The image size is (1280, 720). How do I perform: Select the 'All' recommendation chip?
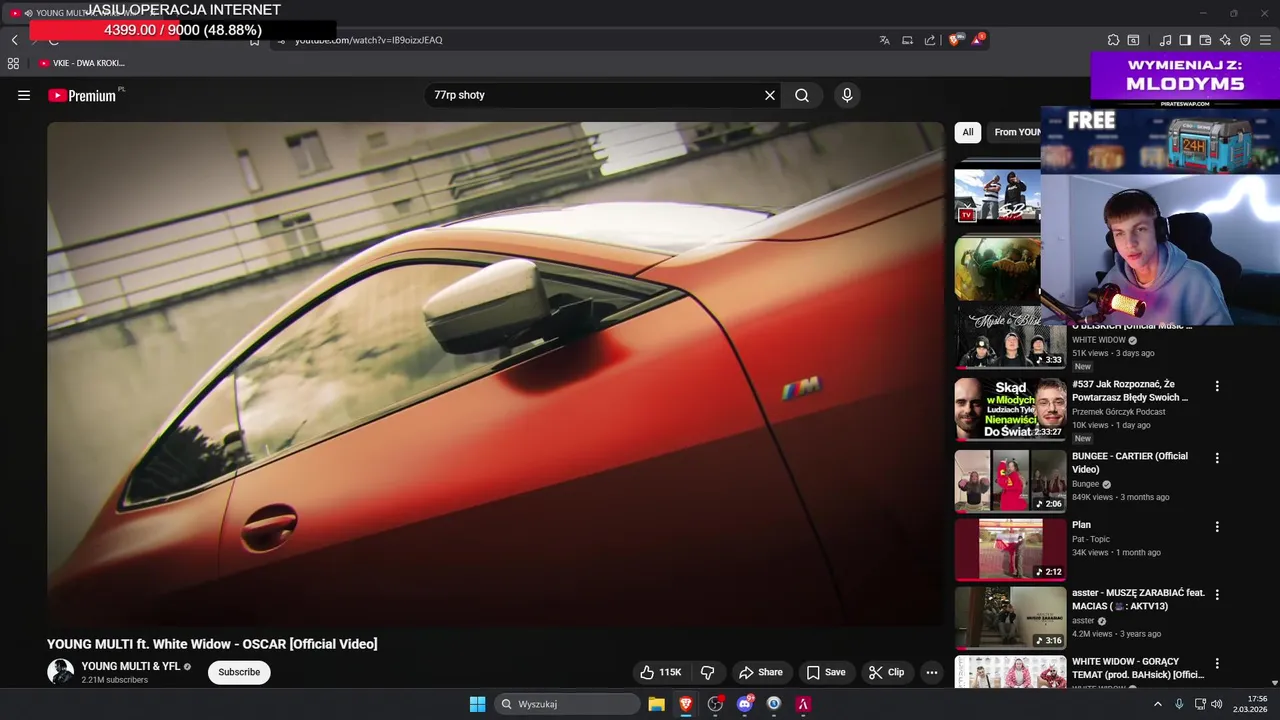pos(968,132)
